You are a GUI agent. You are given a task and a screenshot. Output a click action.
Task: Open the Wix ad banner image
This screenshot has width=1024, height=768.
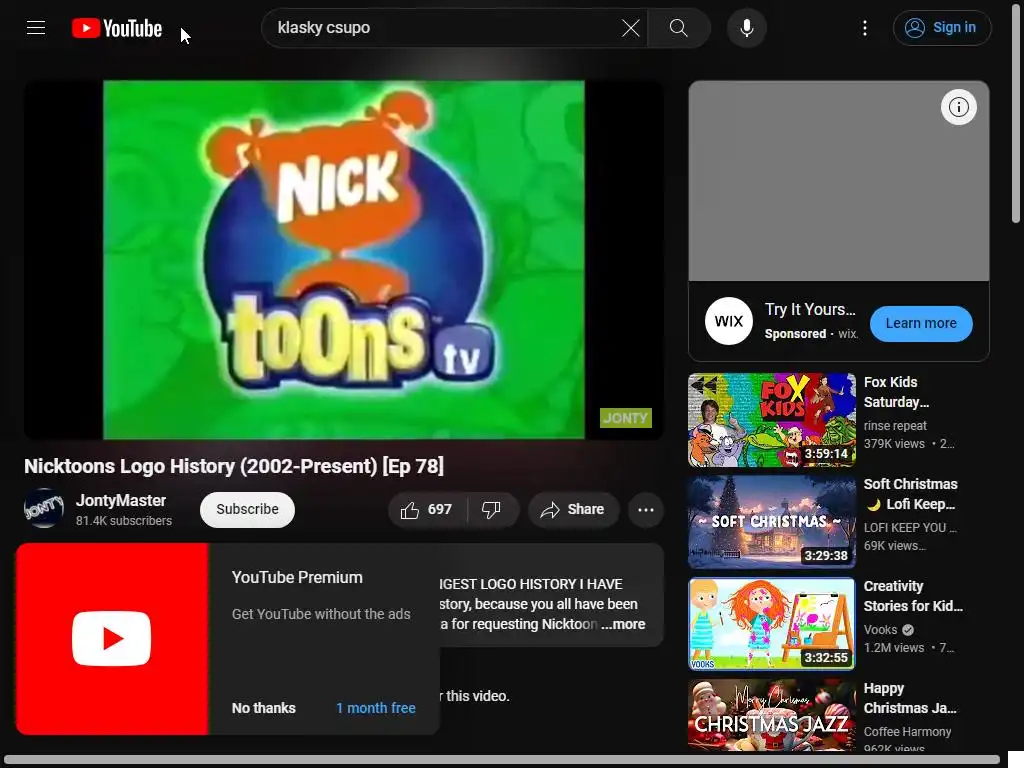[x=839, y=181]
